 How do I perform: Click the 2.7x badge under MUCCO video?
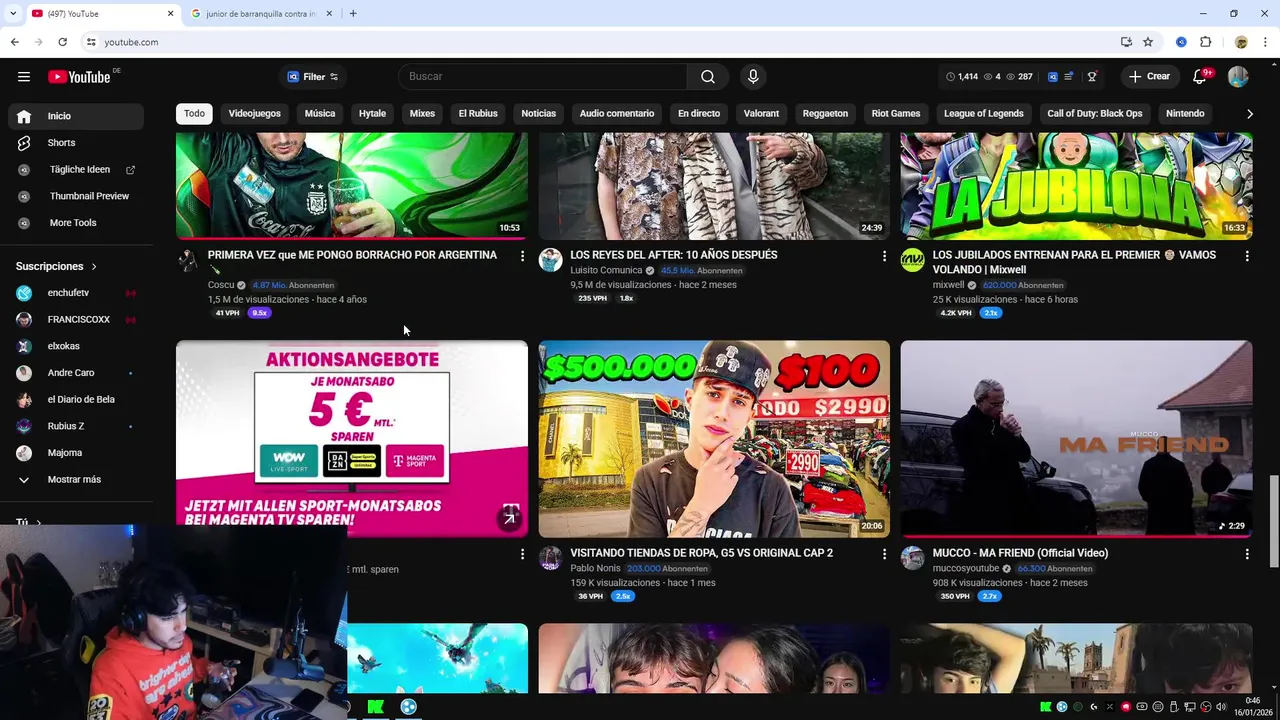click(990, 597)
